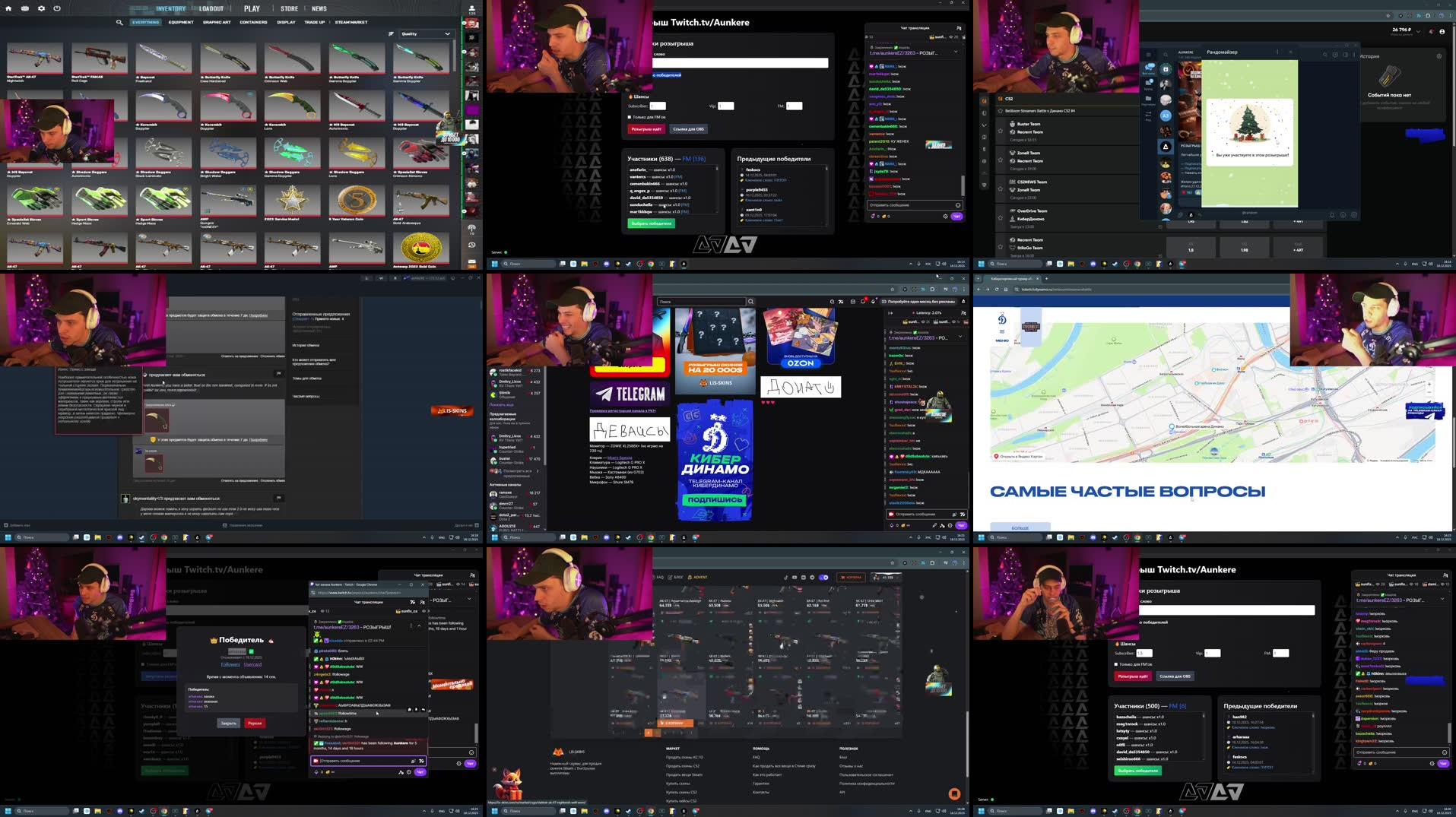The image size is (1456, 817).
Task: Open chat settings gear next to the Чат button
Action: tap(946, 217)
